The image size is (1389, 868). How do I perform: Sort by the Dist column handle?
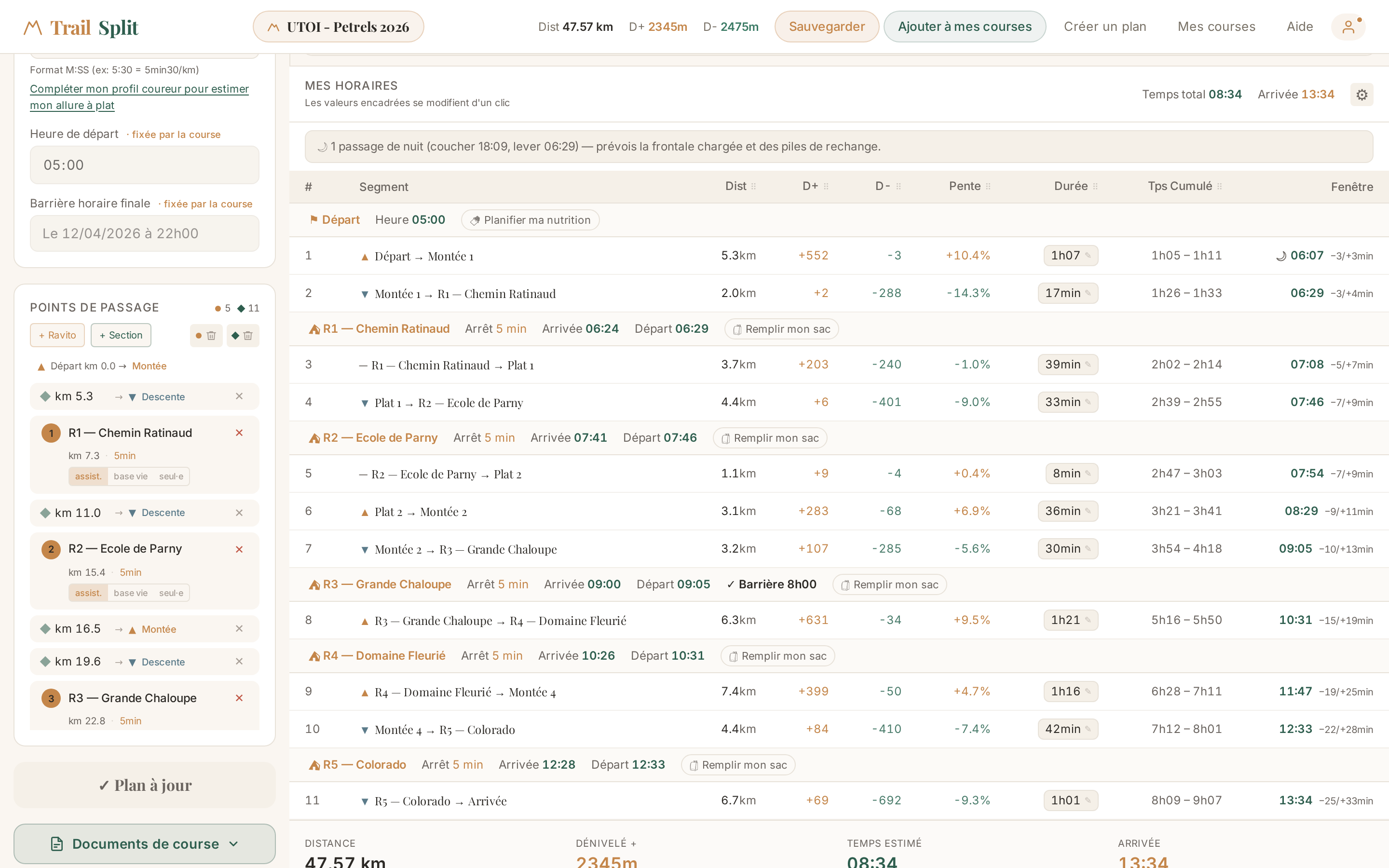(754, 187)
